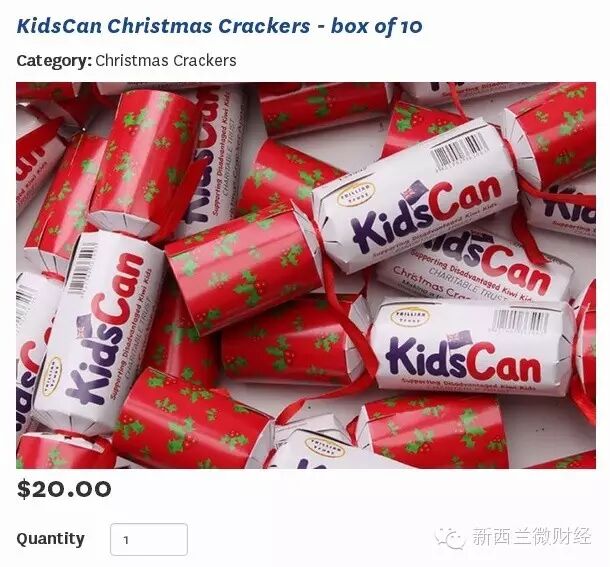
Task: Click the gold oval seal on the left vertical cracker
Action: (51, 376)
